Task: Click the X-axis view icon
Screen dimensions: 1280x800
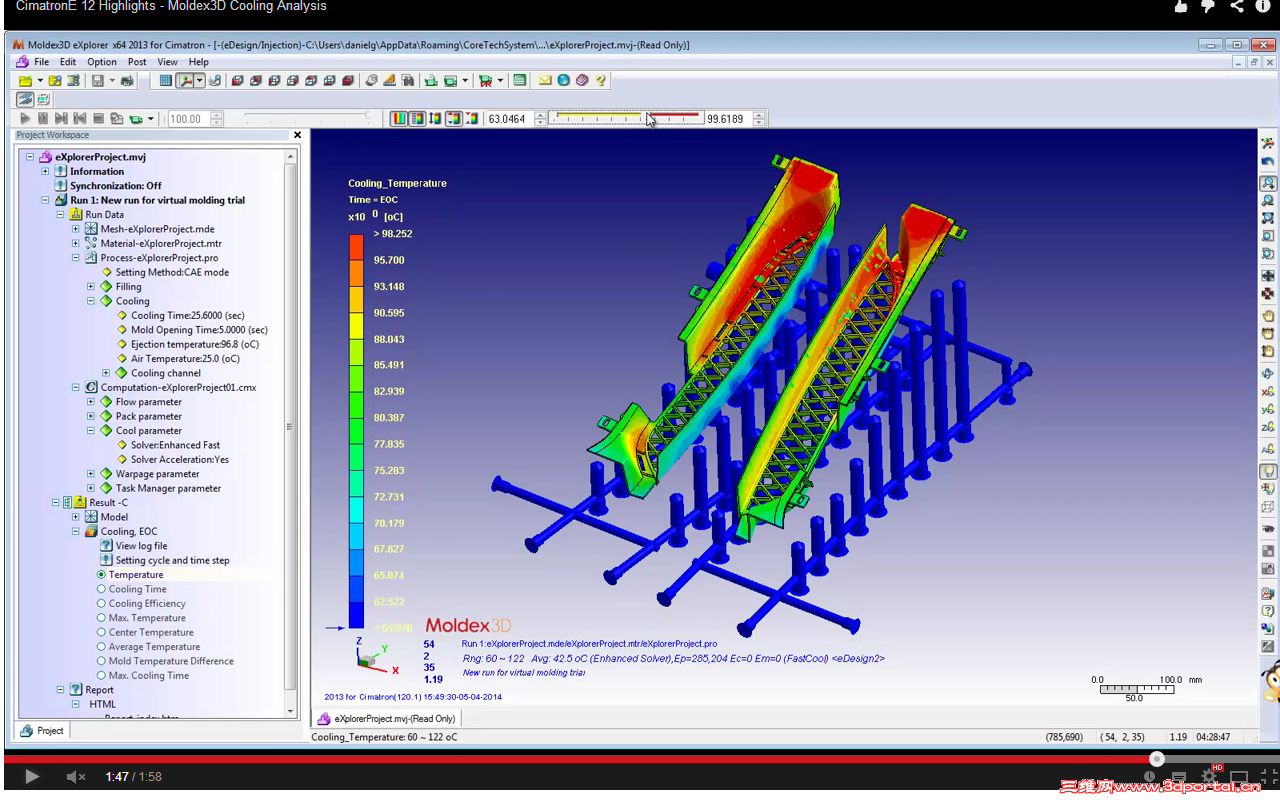Action: tap(1268, 391)
